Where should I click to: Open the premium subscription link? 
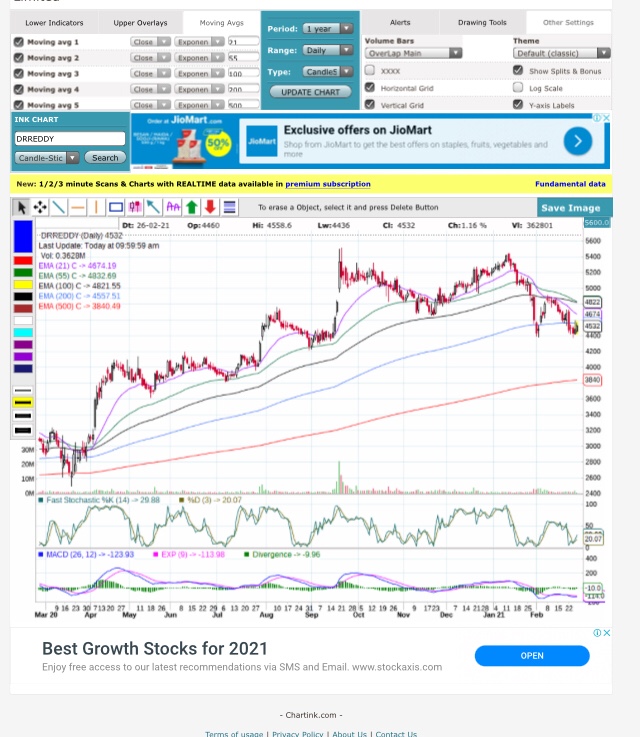tap(327, 184)
